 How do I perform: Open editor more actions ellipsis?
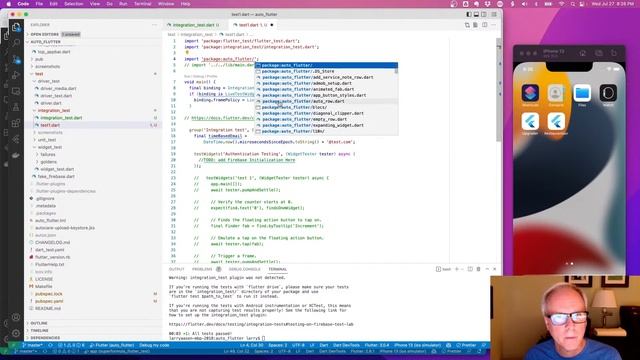click(x=494, y=25)
